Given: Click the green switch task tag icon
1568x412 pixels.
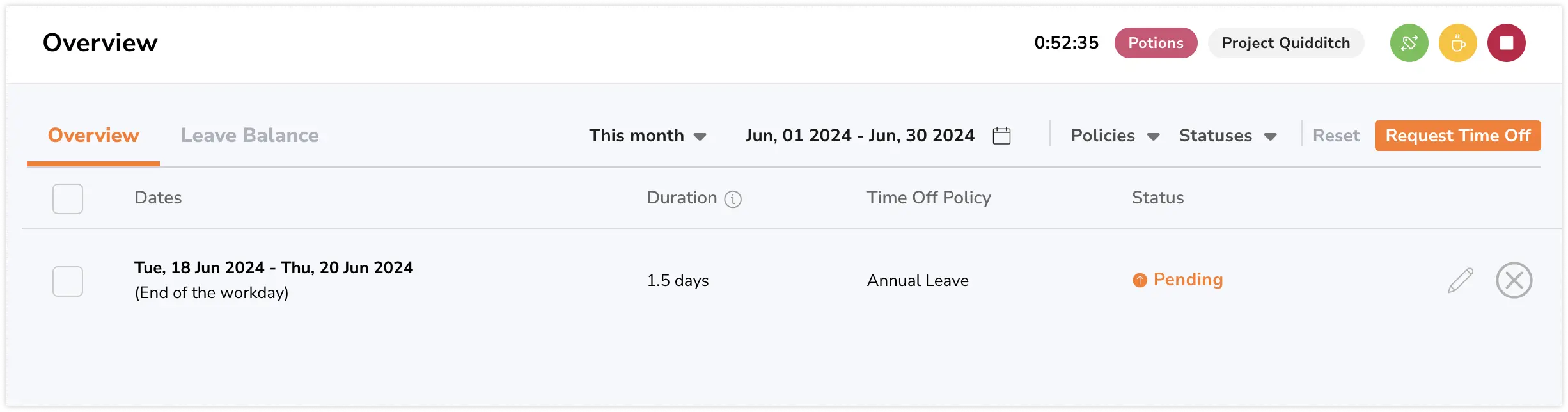Looking at the screenshot, I should click(1409, 43).
